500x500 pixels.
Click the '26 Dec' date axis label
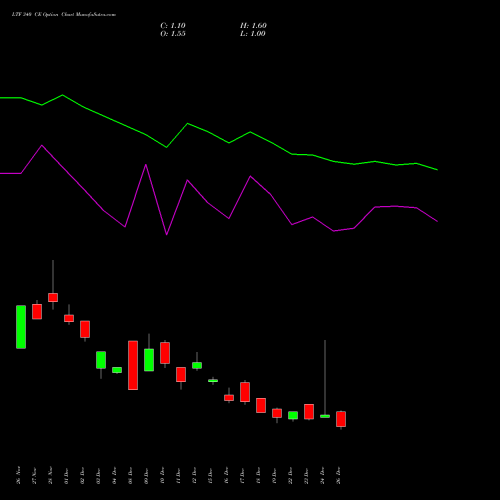pos(339,475)
